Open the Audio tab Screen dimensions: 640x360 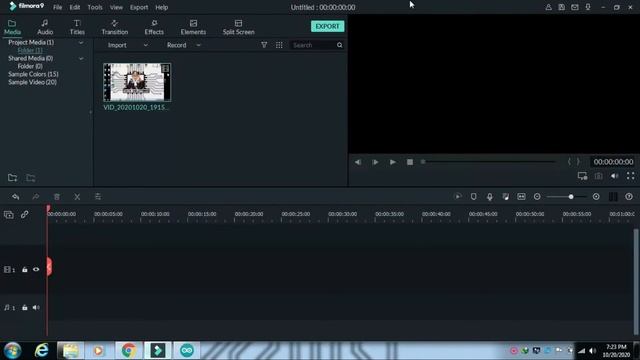pyautogui.click(x=45, y=27)
